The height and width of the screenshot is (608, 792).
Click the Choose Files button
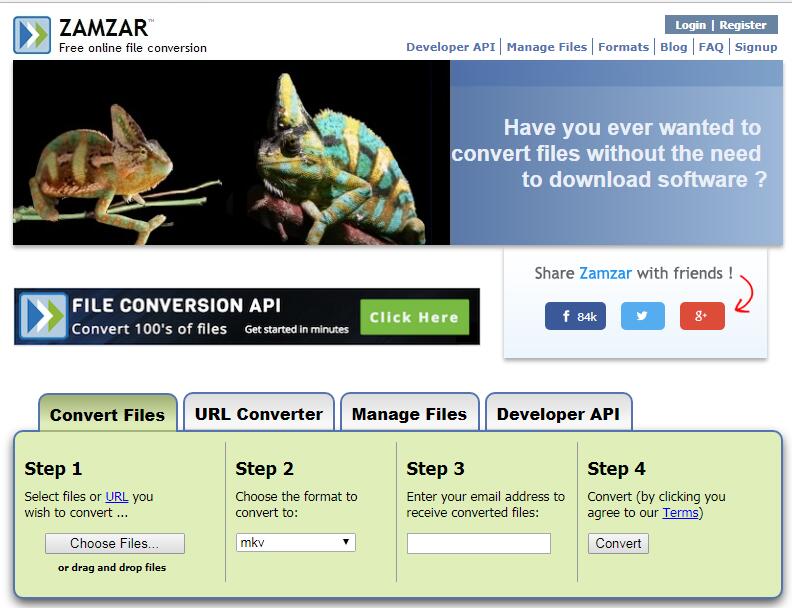115,543
